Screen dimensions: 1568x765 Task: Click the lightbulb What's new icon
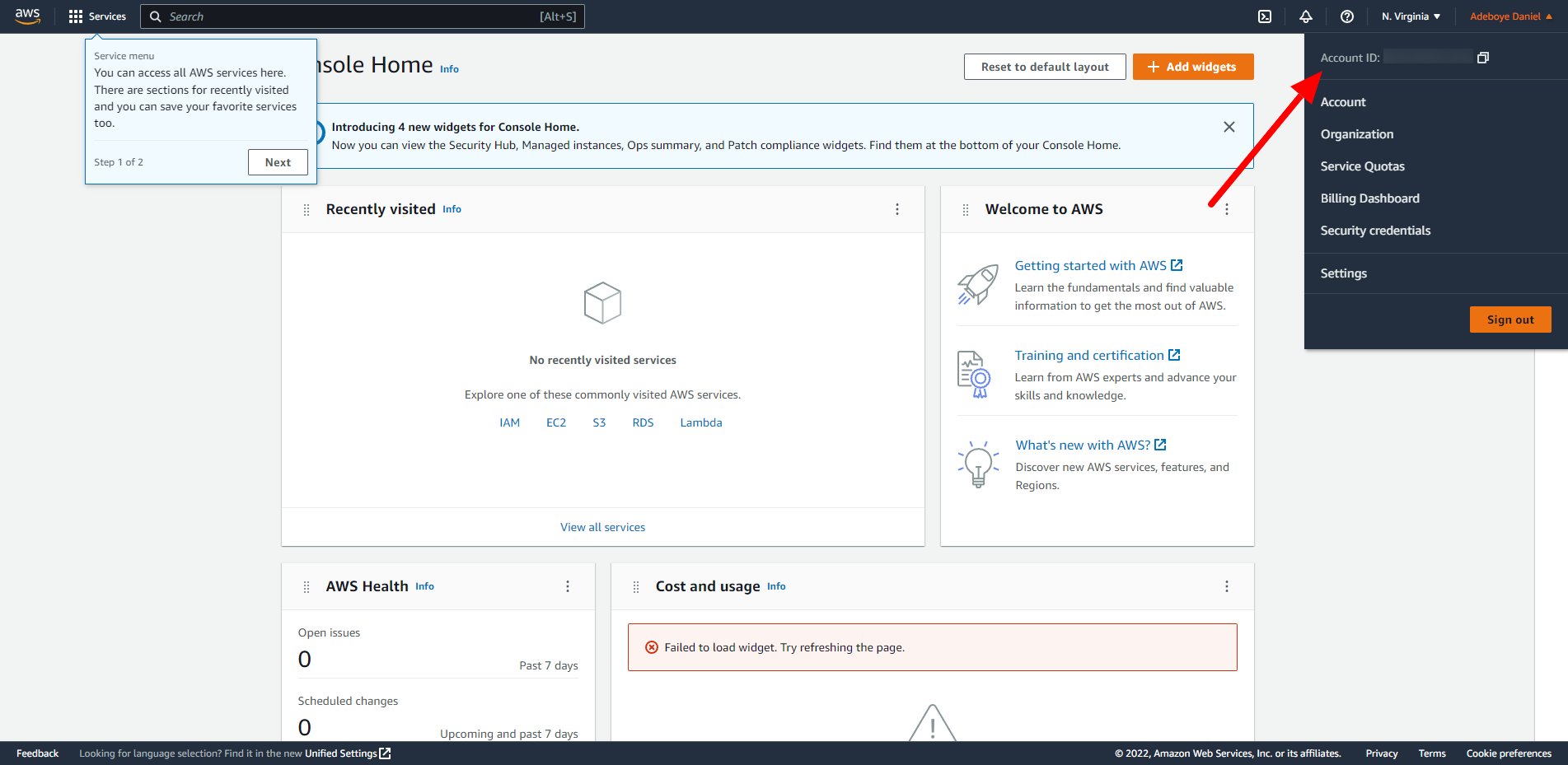point(978,464)
